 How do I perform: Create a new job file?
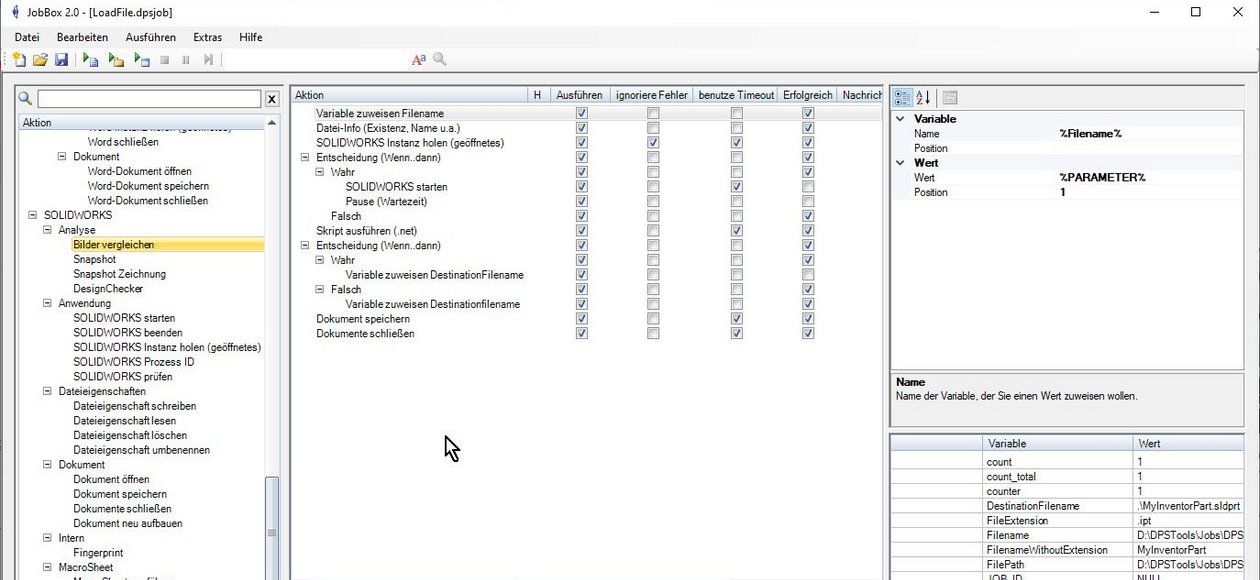click(x=20, y=59)
